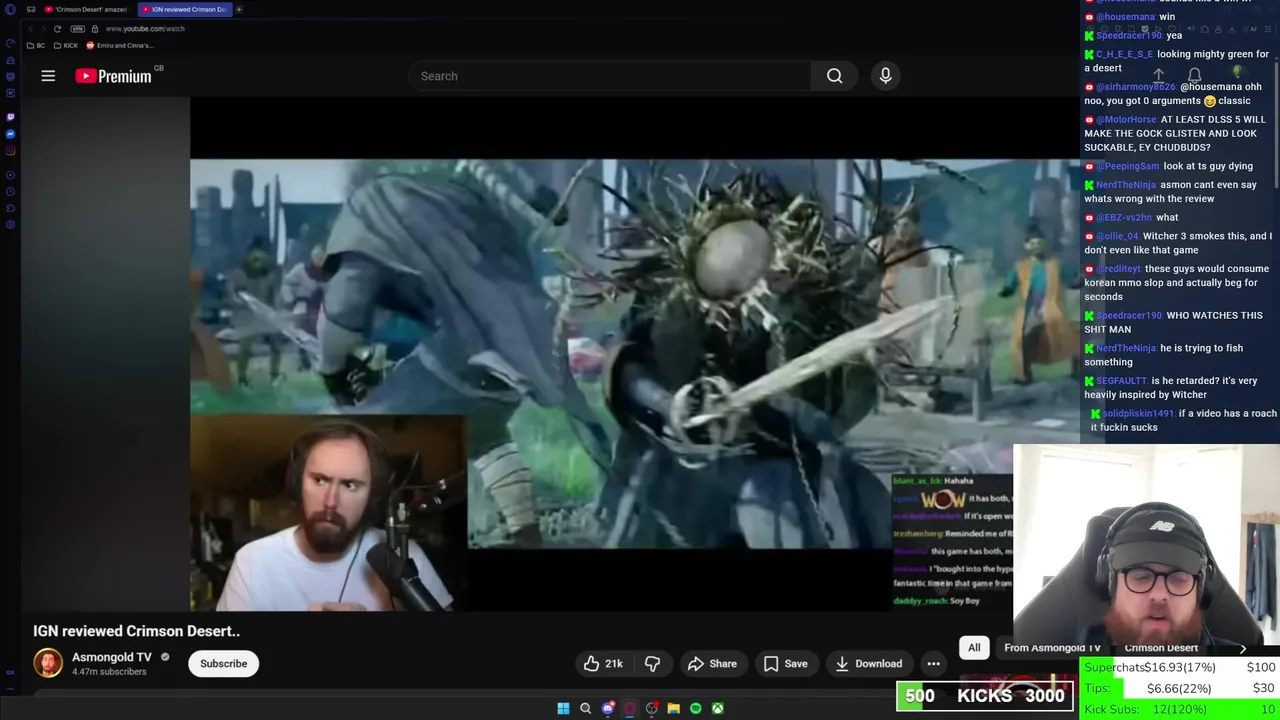The height and width of the screenshot is (720, 1280).
Task: Click the Superchats $16.93 progress row
Action: coord(1180,668)
